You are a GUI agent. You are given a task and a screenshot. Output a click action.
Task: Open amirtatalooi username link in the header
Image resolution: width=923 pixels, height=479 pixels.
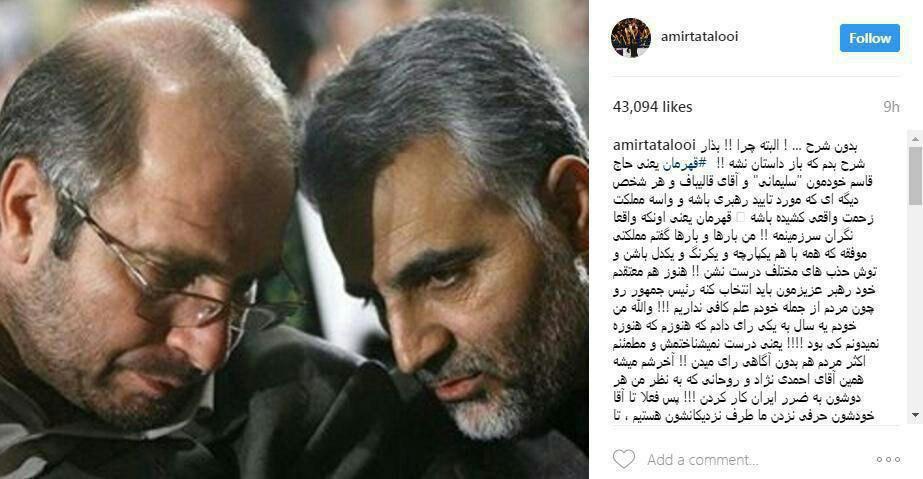[699, 36]
